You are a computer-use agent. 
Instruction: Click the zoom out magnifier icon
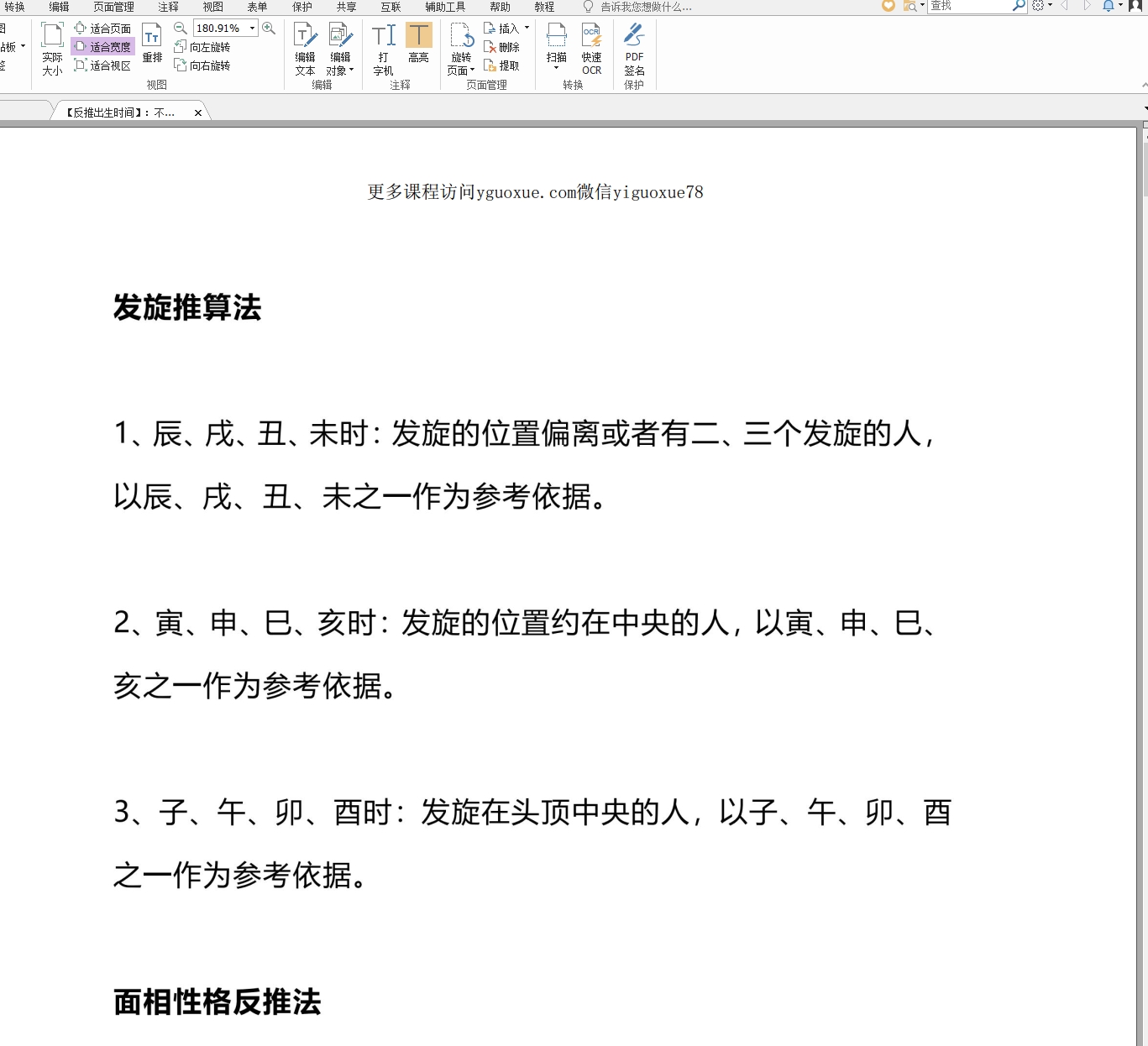coord(181,29)
